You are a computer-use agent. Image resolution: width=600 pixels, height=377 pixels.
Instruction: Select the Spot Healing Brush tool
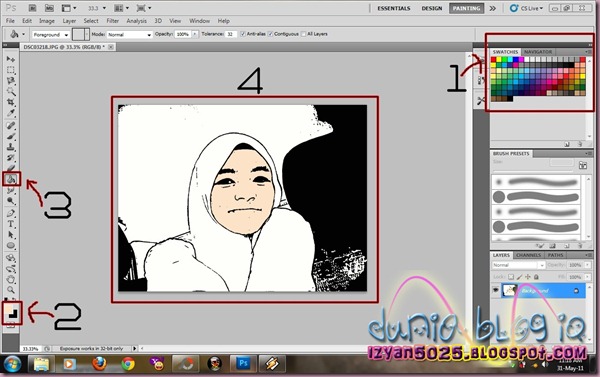point(11,126)
